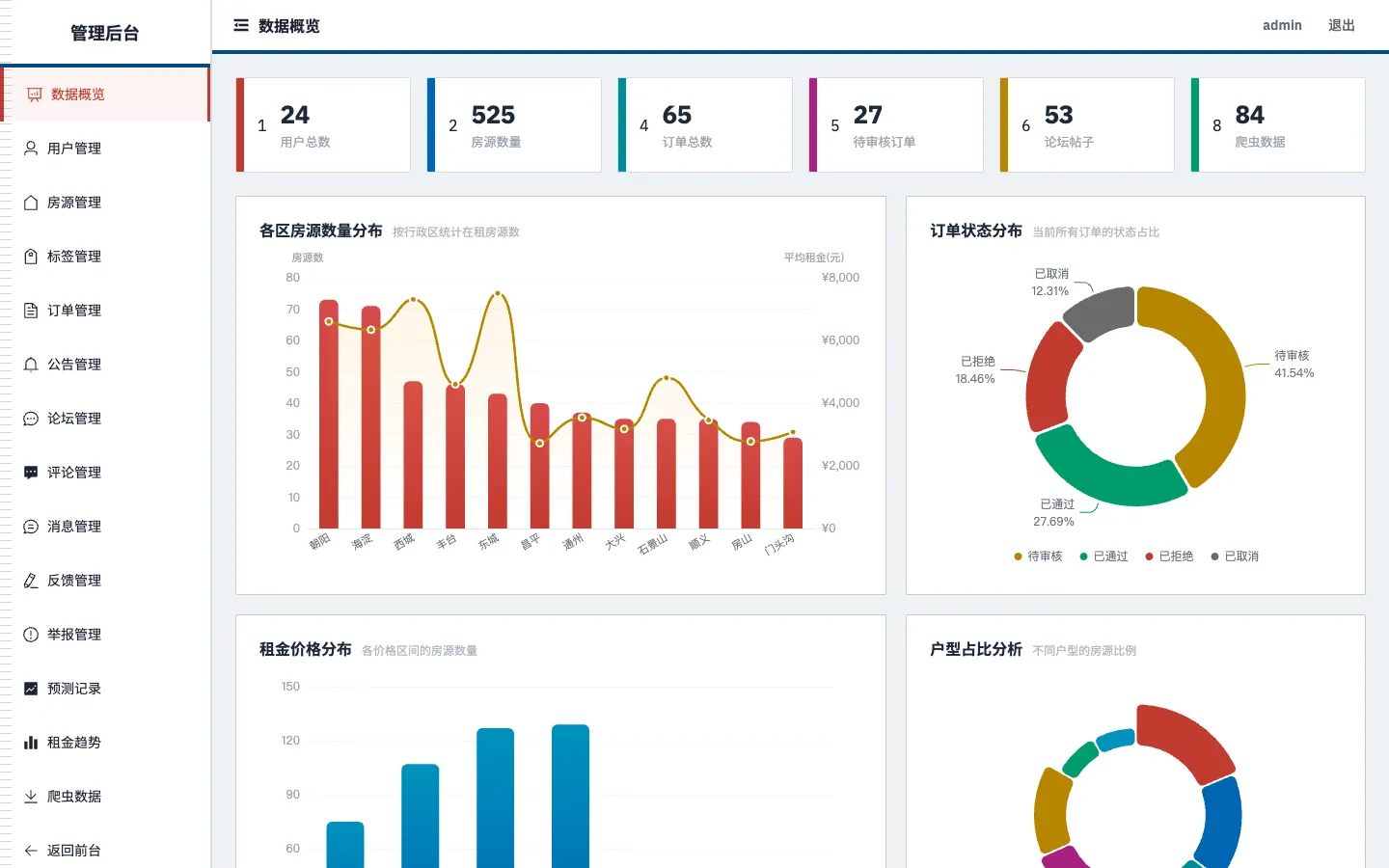The image size is (1389, 868).
Task: Click the 租金价格分布 chart title
Action: pyautogui.click(x=305, y=649)
